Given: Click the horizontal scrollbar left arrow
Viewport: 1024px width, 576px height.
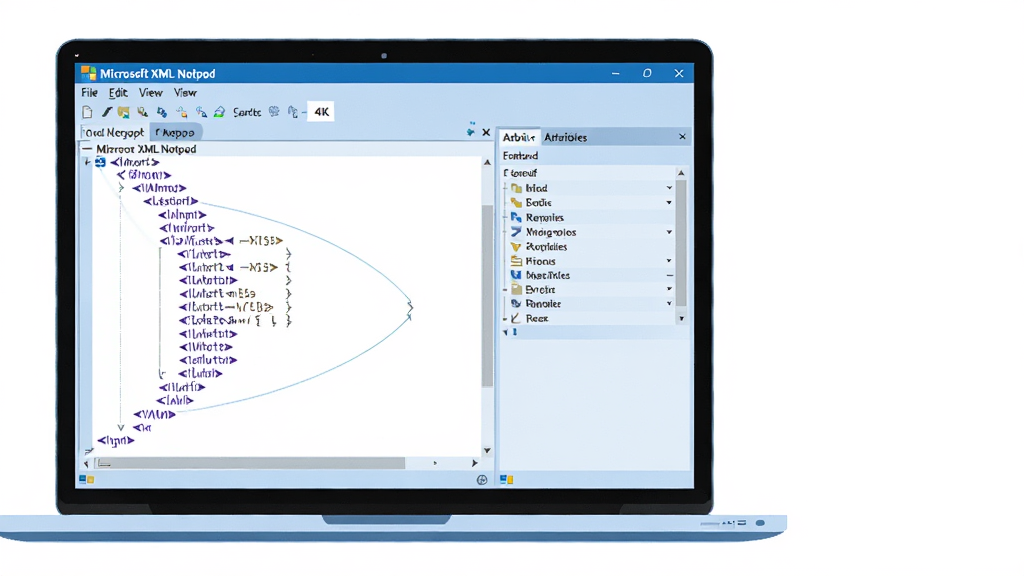Looking at the screenshot, I should tap(86, 464).
